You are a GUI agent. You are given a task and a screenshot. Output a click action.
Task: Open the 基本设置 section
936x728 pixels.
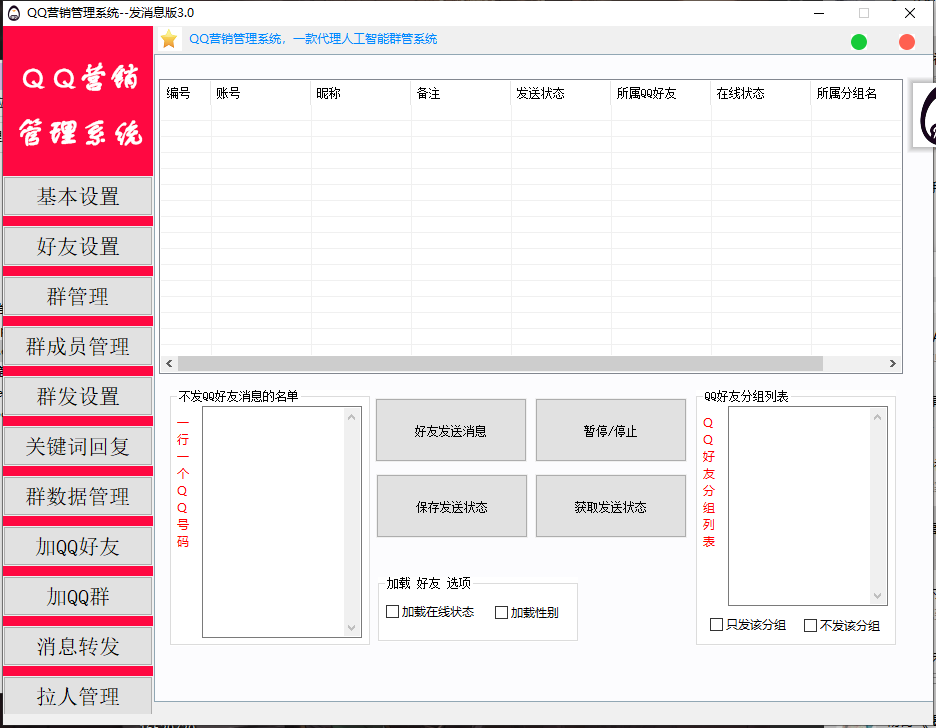tap(78, 196)
